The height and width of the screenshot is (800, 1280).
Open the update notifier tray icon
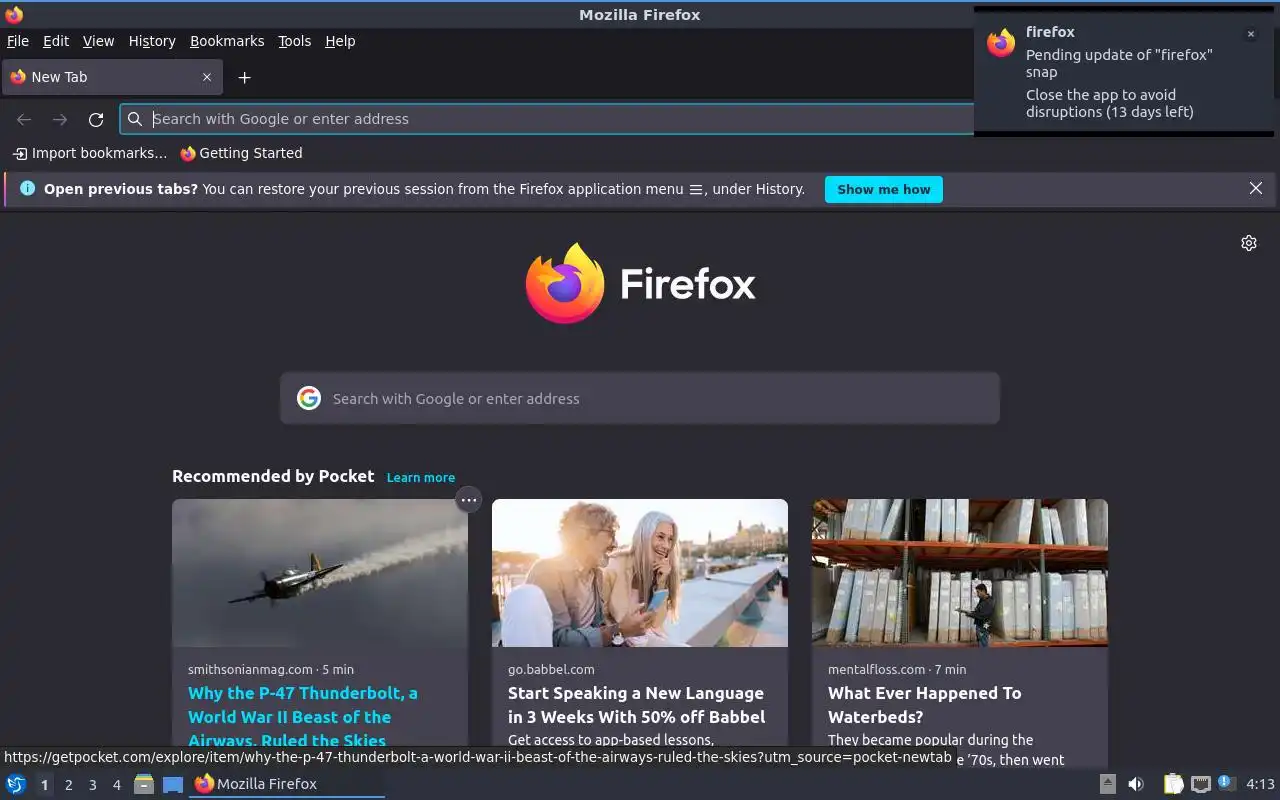pyautogui.click(x=1227, y=783)
